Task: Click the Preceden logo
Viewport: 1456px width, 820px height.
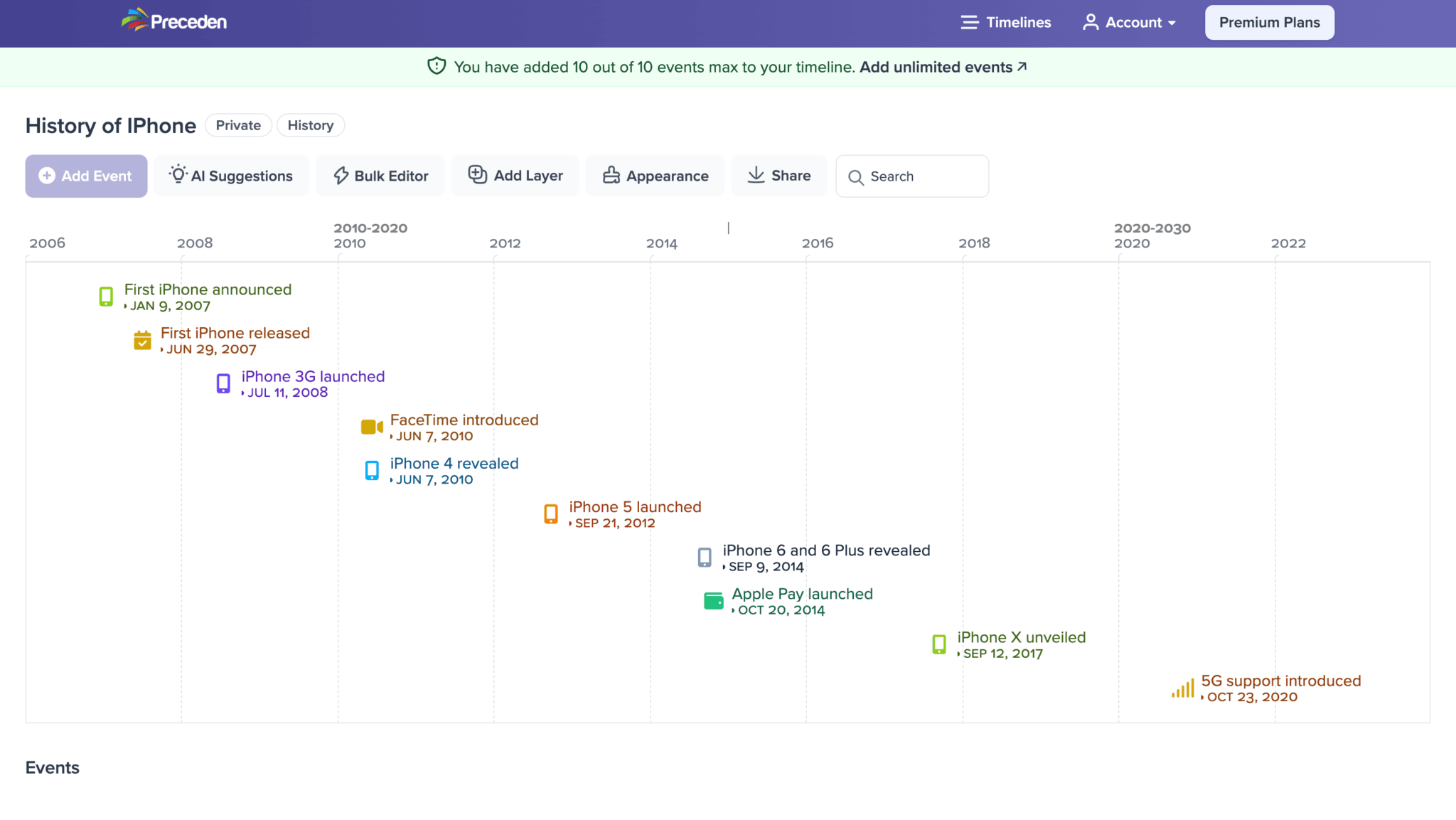Action: tap(174, 21)
